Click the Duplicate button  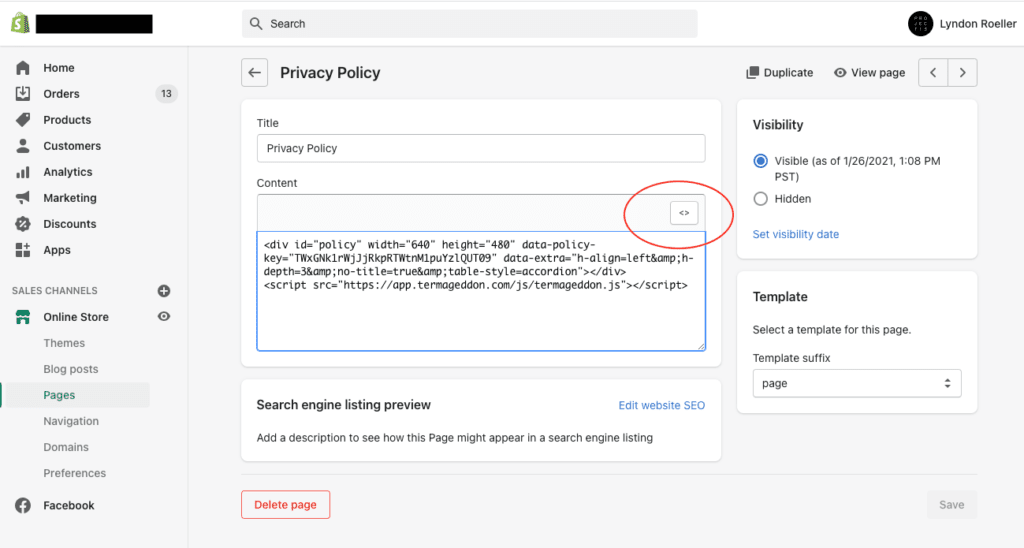click(780, 73)
